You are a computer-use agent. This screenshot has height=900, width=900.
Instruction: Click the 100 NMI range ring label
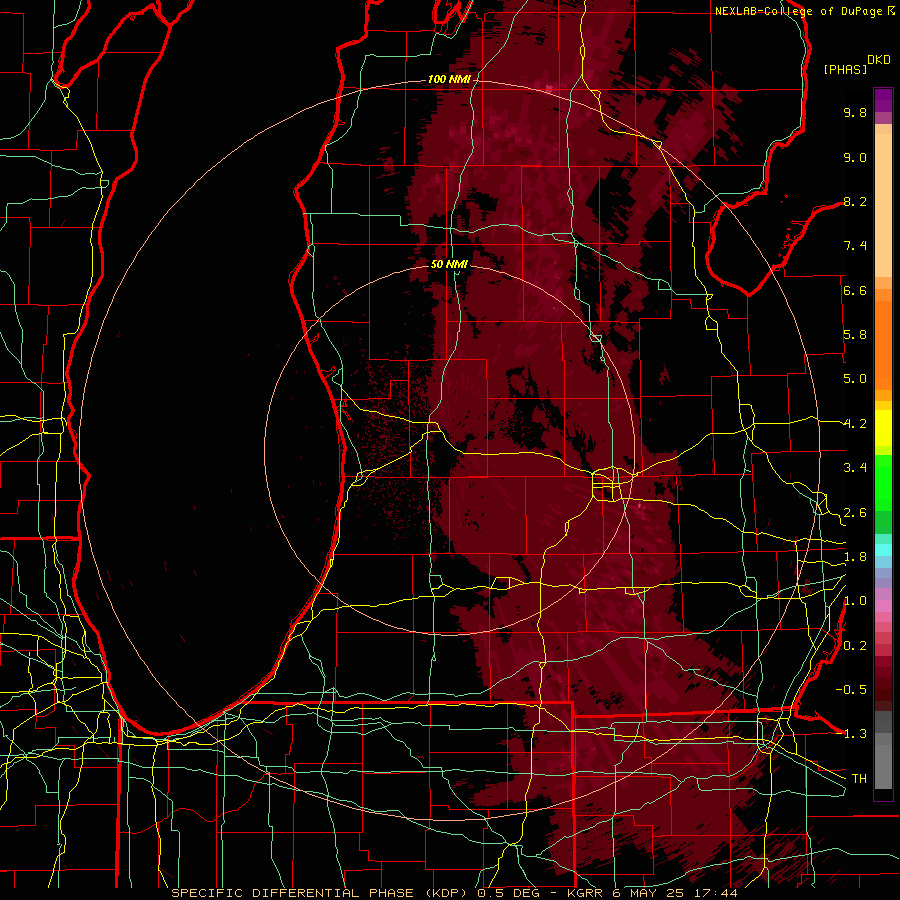click(449, 79)
